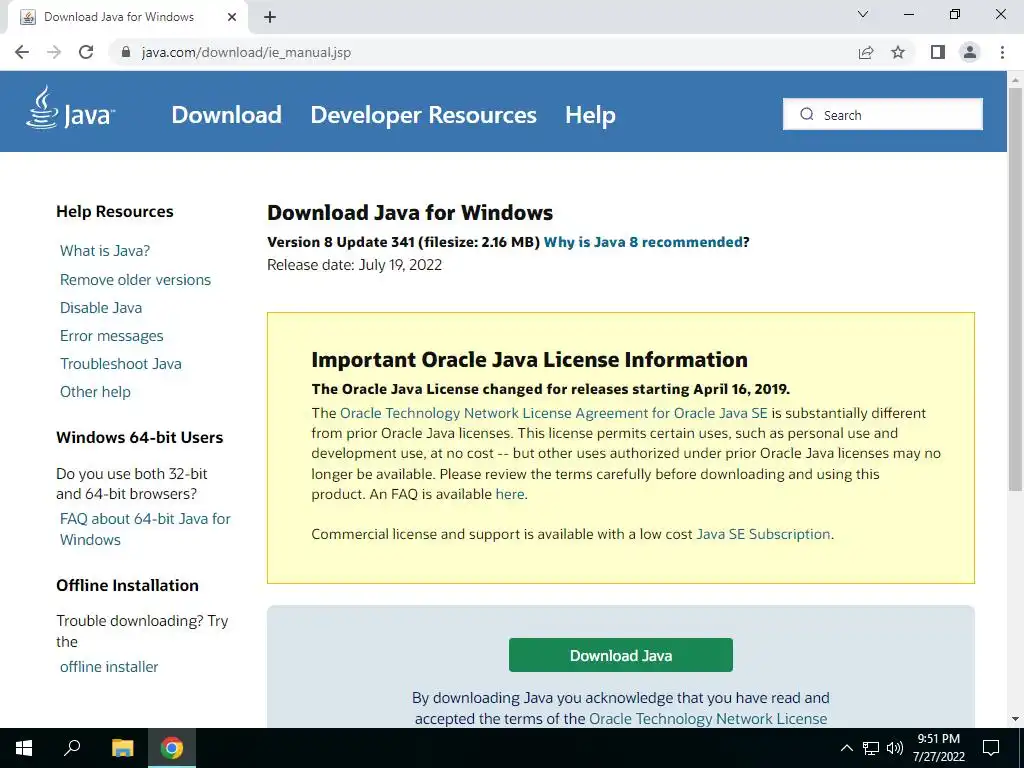Open the Disable Java link
Screen dimensions: 1024x768
101,308
